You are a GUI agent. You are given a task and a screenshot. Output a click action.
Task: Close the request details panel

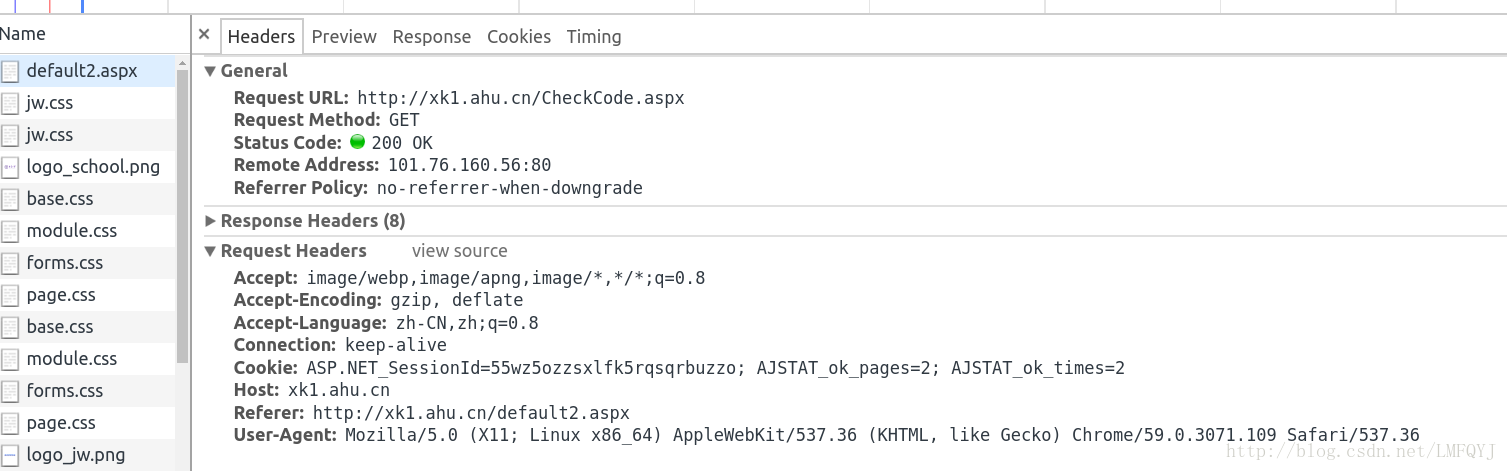pyautogui.click(x=204, y=34)
